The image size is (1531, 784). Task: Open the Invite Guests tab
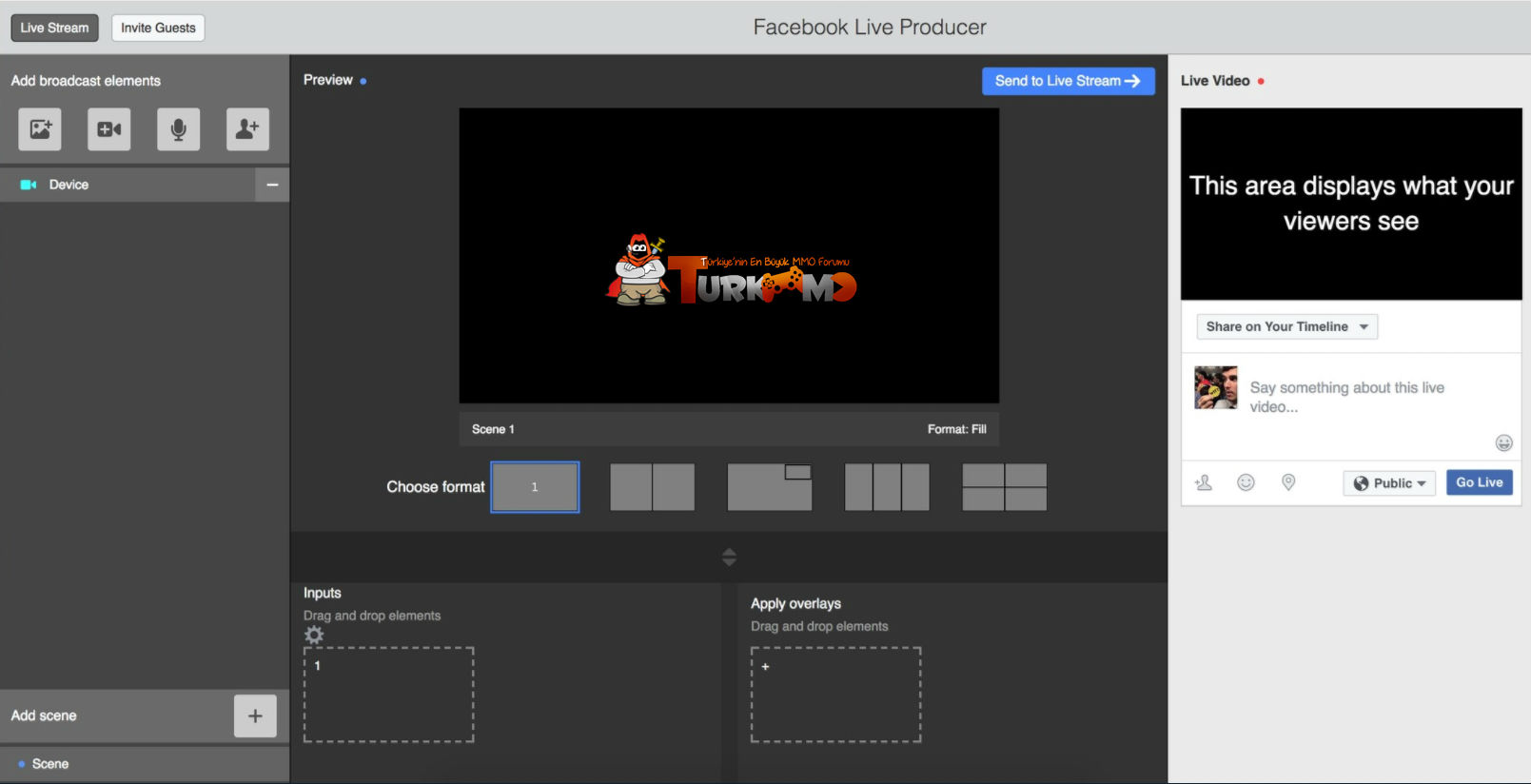pyautogui.click(x=158, y=28)
